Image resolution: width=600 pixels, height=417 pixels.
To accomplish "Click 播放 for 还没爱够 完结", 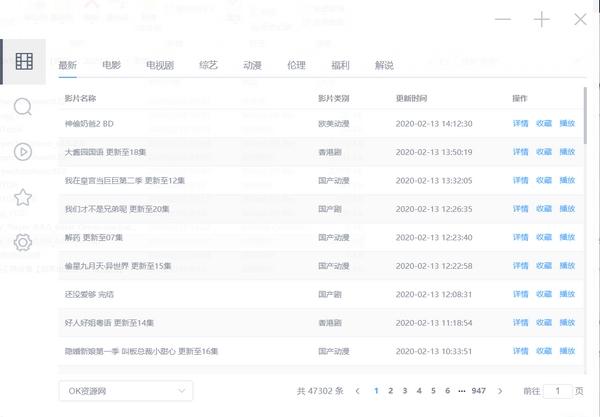I will [x=567, y=294].
